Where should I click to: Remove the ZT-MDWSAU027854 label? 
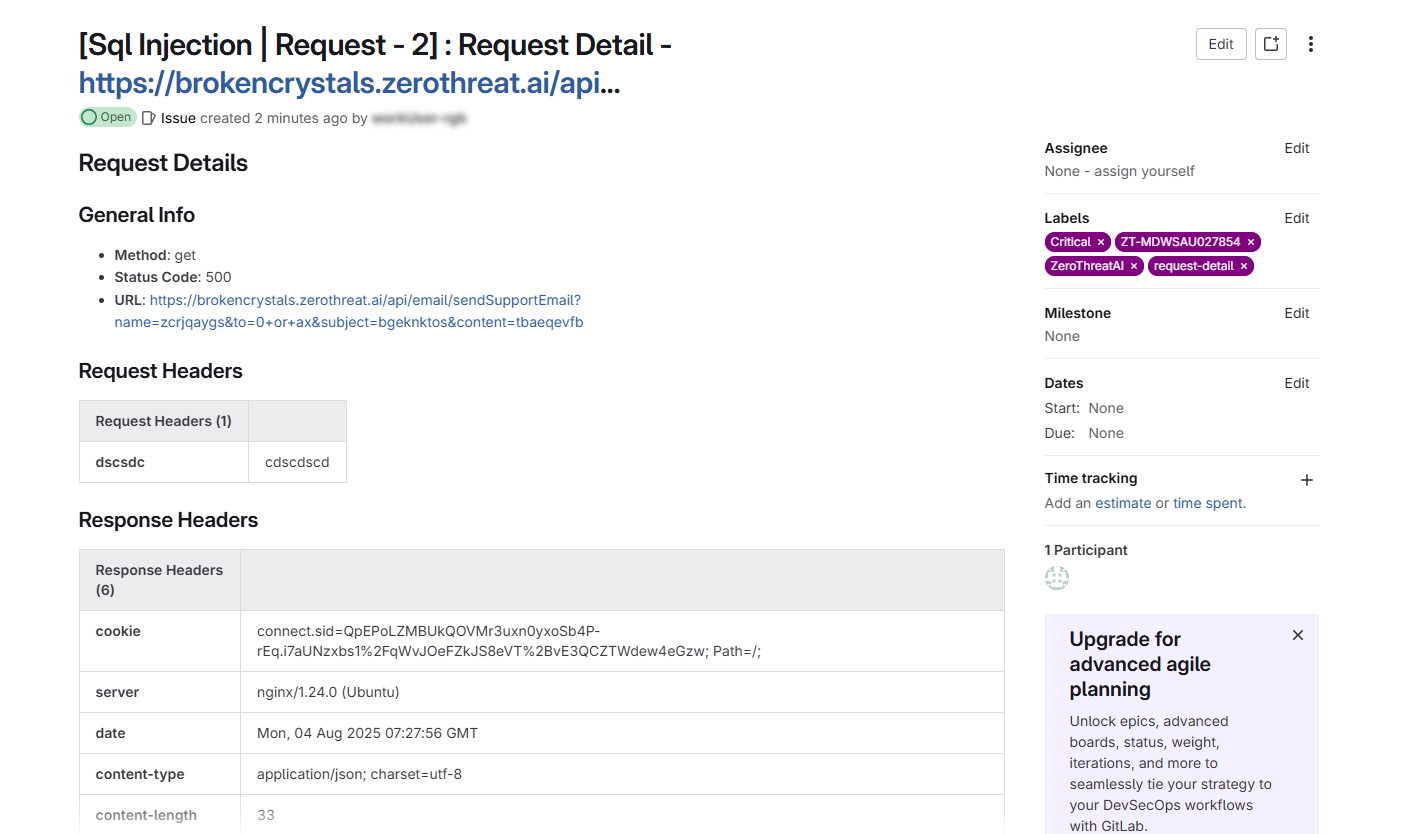1250,242
